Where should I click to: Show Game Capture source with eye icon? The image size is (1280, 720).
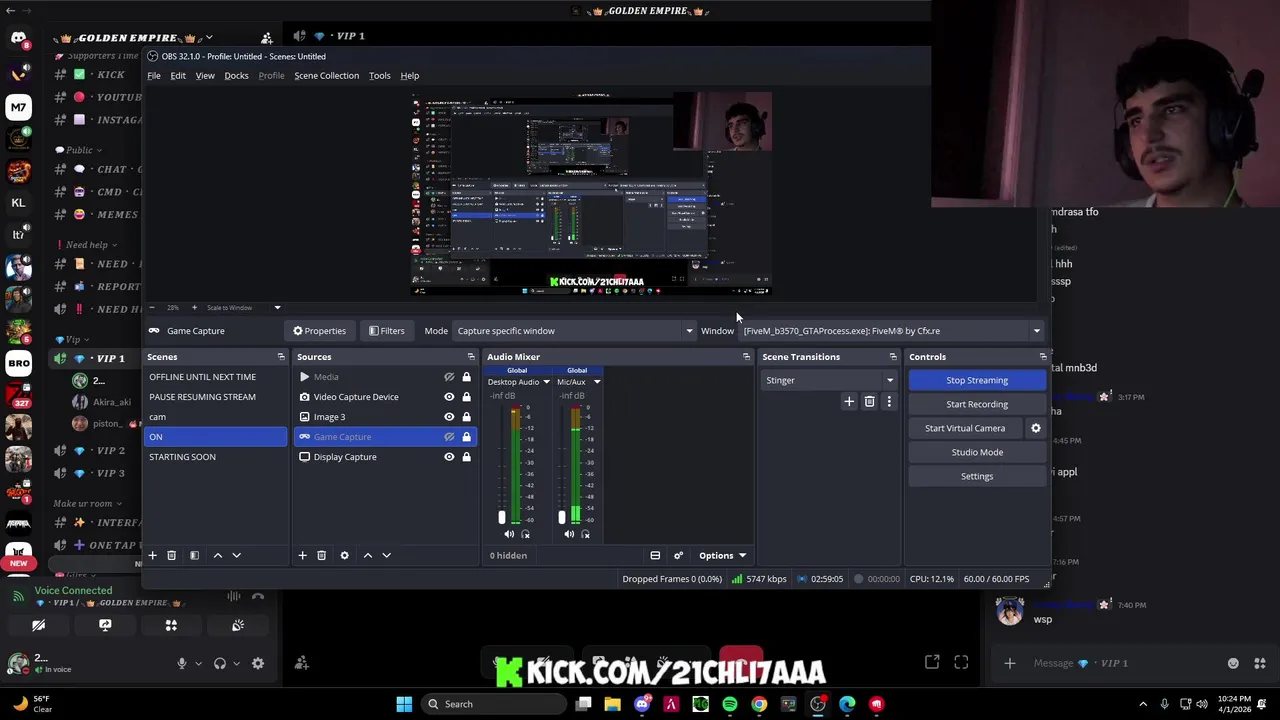click(449, 437)
